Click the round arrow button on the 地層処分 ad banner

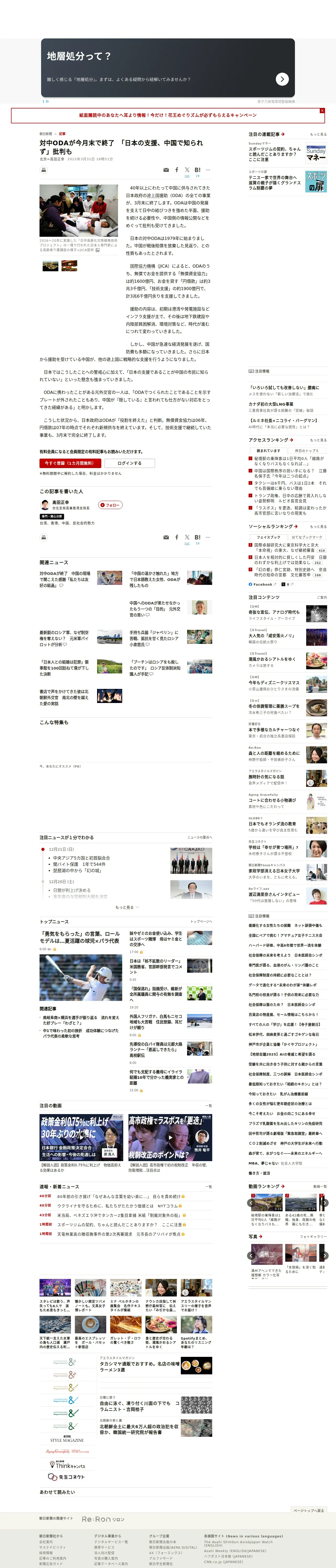(282, 79)
